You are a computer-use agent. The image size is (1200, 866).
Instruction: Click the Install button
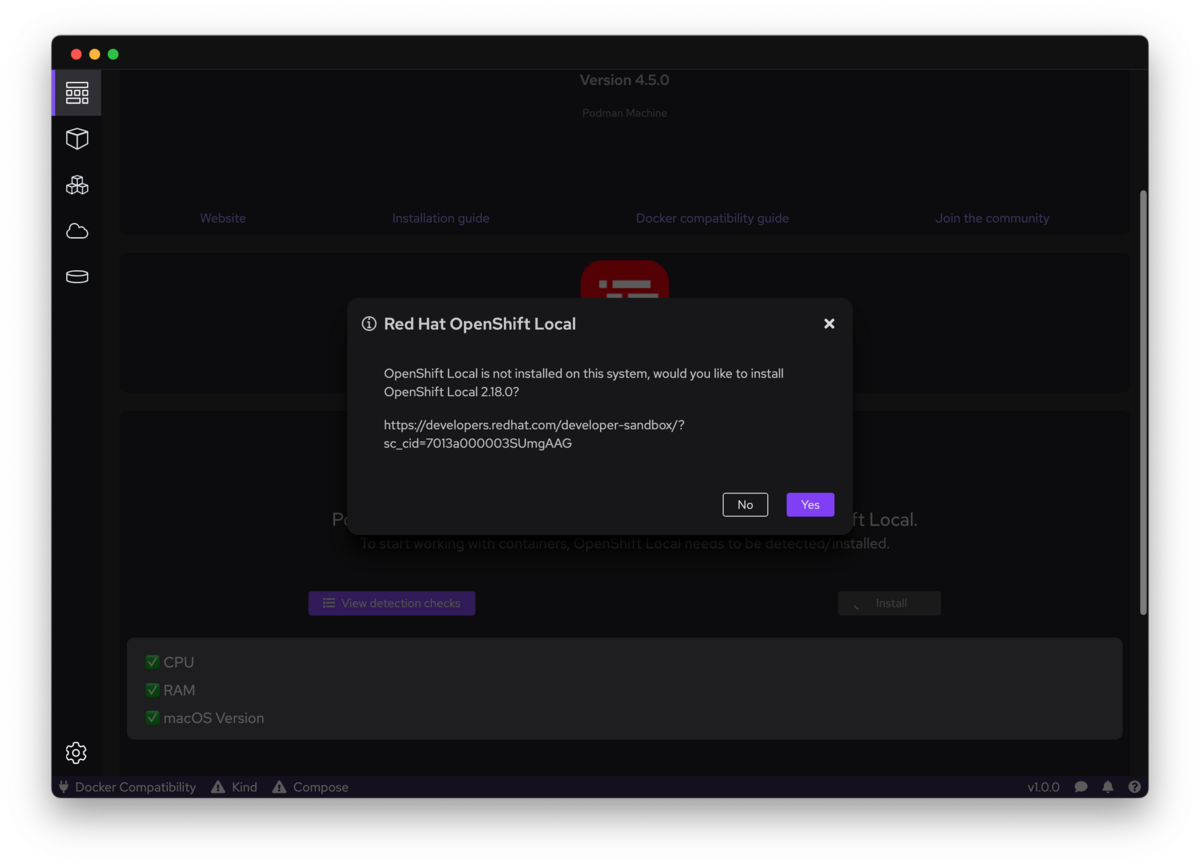[x=889, y=603]
